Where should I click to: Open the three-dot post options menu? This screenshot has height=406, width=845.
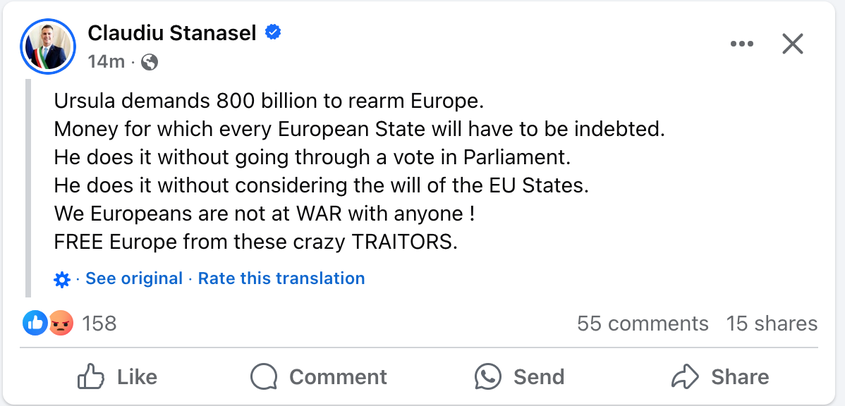pyautogui.click(x=741, y=44)
